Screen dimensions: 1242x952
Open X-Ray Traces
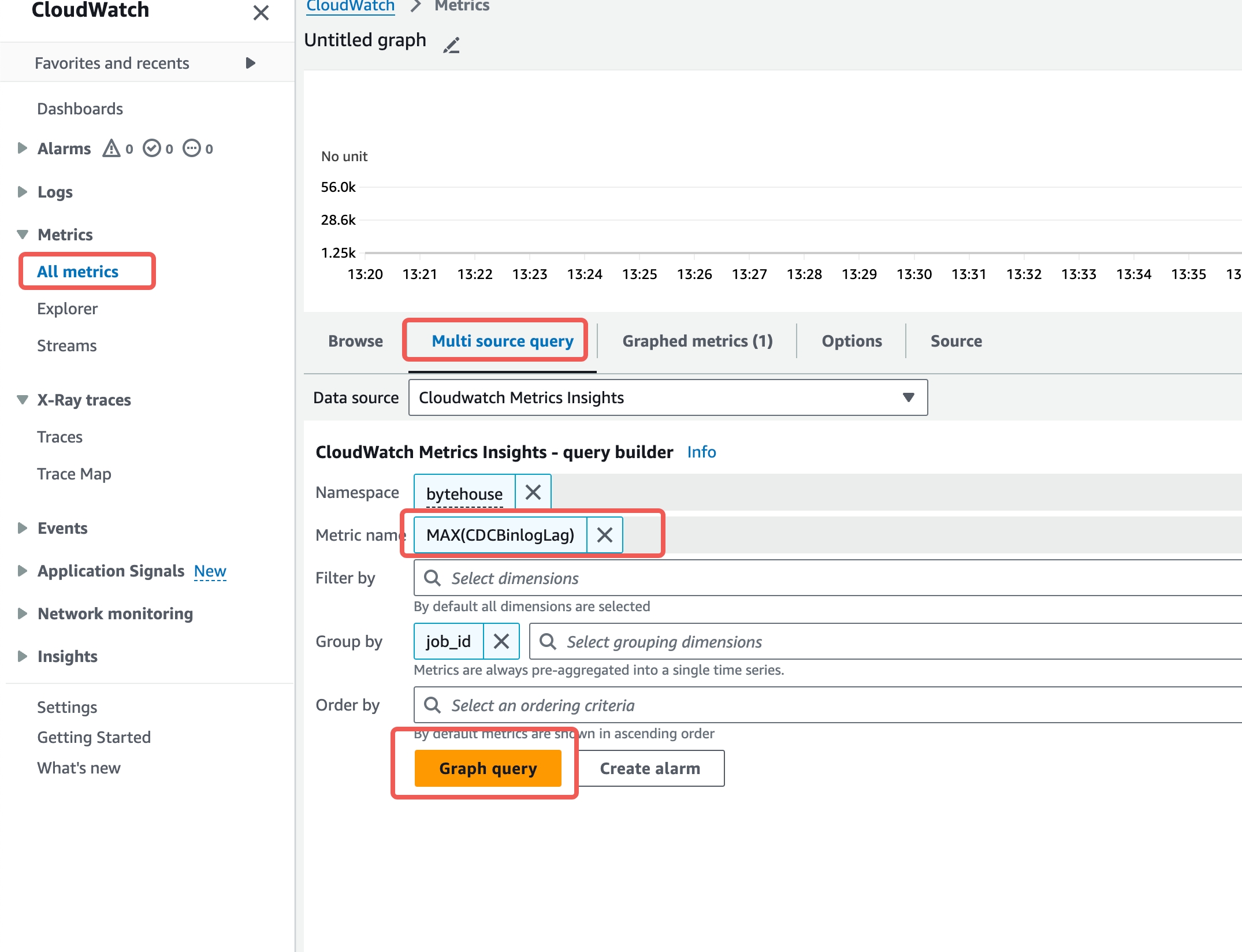60,437
